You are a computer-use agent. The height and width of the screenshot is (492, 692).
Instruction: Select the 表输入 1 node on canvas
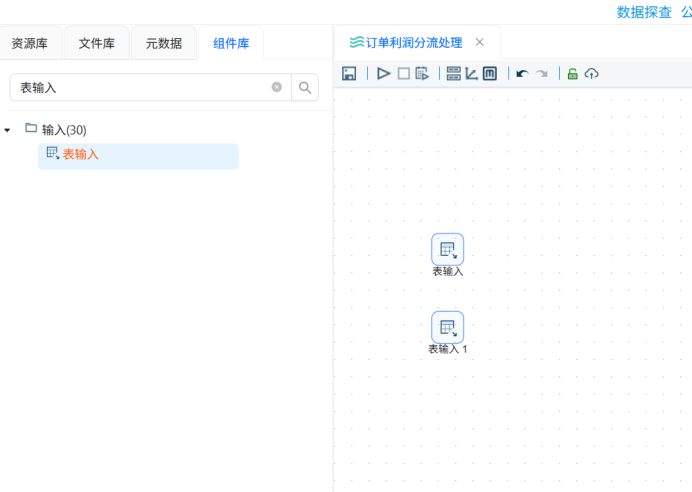(x=448, y=327)
